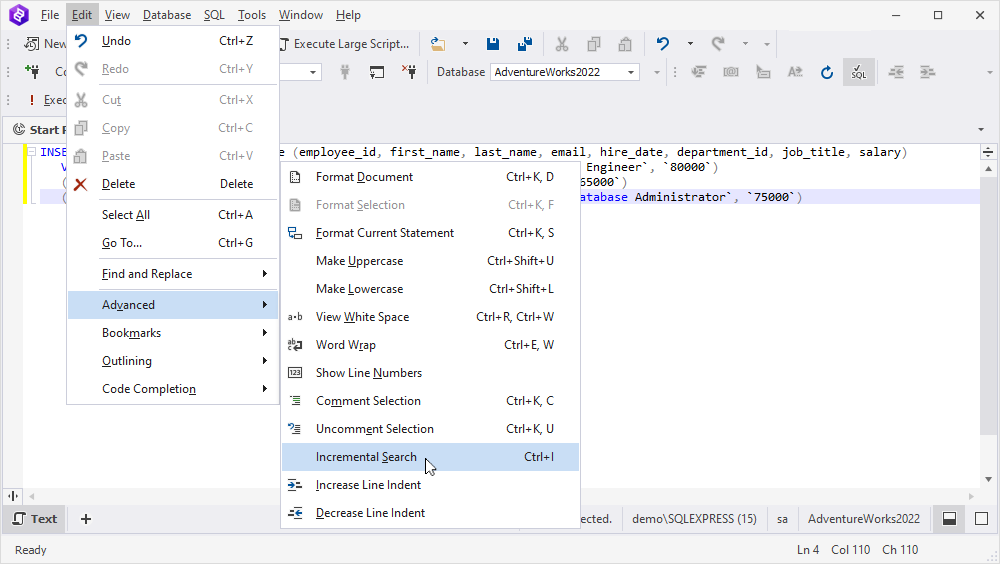
Task: Select Make Lowercase menu item
Action: (x=430, y=289)
